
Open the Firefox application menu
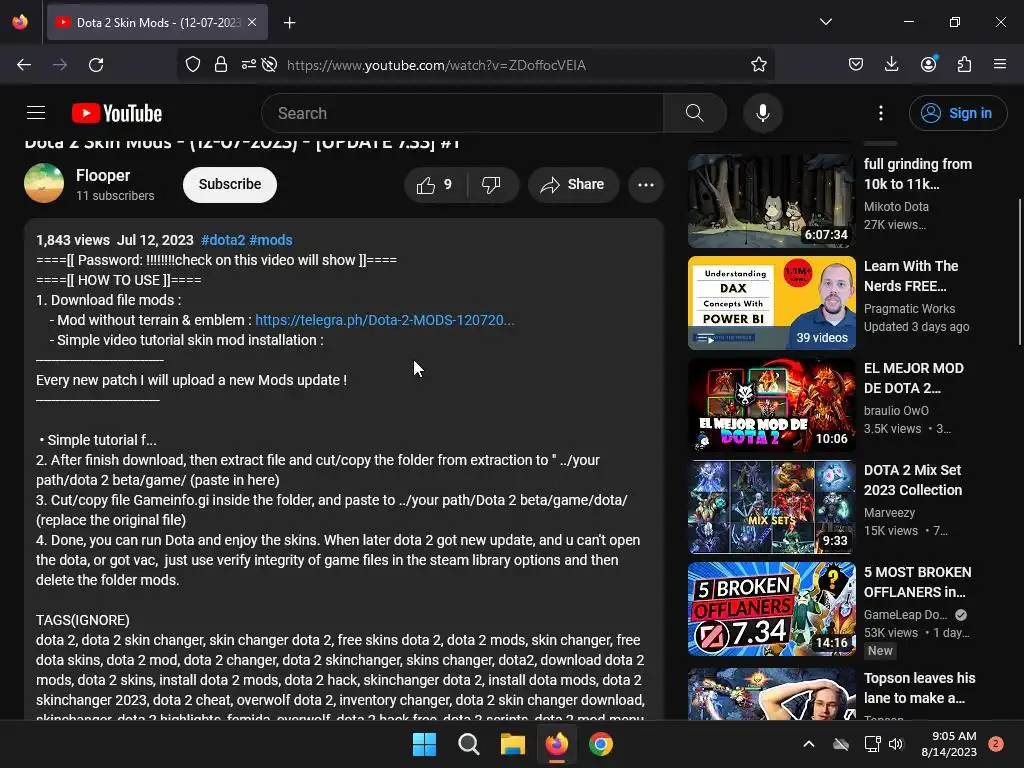coord(1000,65)
